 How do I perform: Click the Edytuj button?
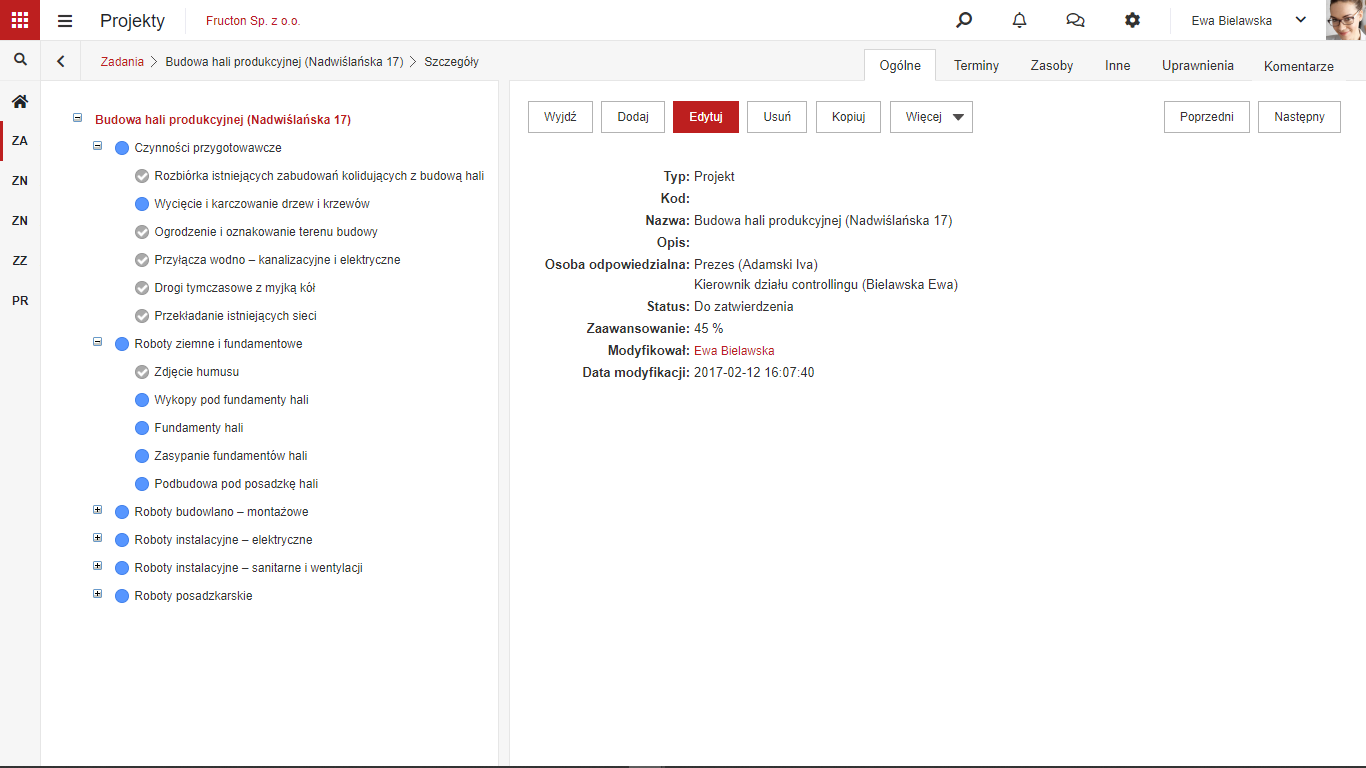(706, 117)
